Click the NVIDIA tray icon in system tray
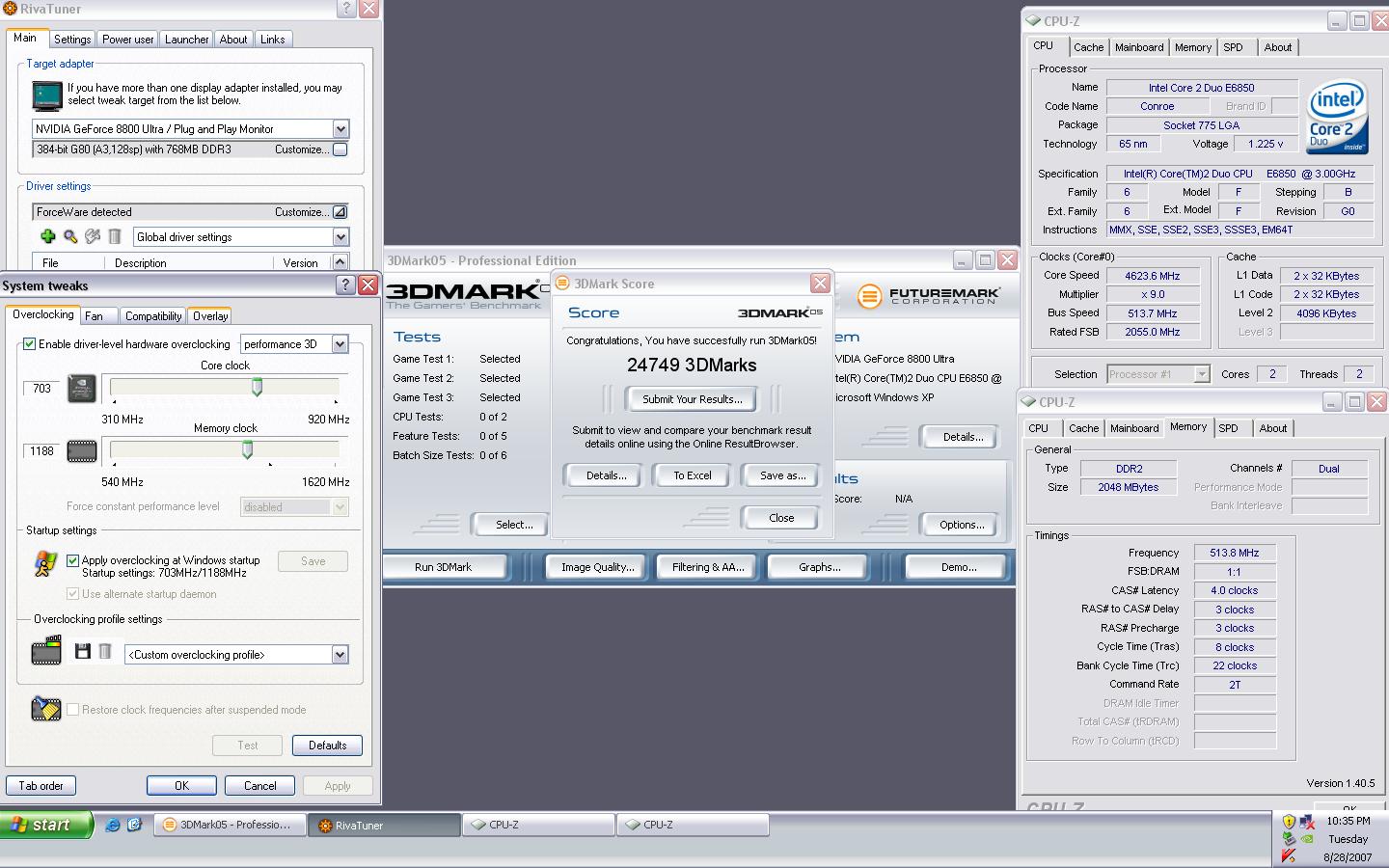1389x868 pixels. [x=1307, y=839]
